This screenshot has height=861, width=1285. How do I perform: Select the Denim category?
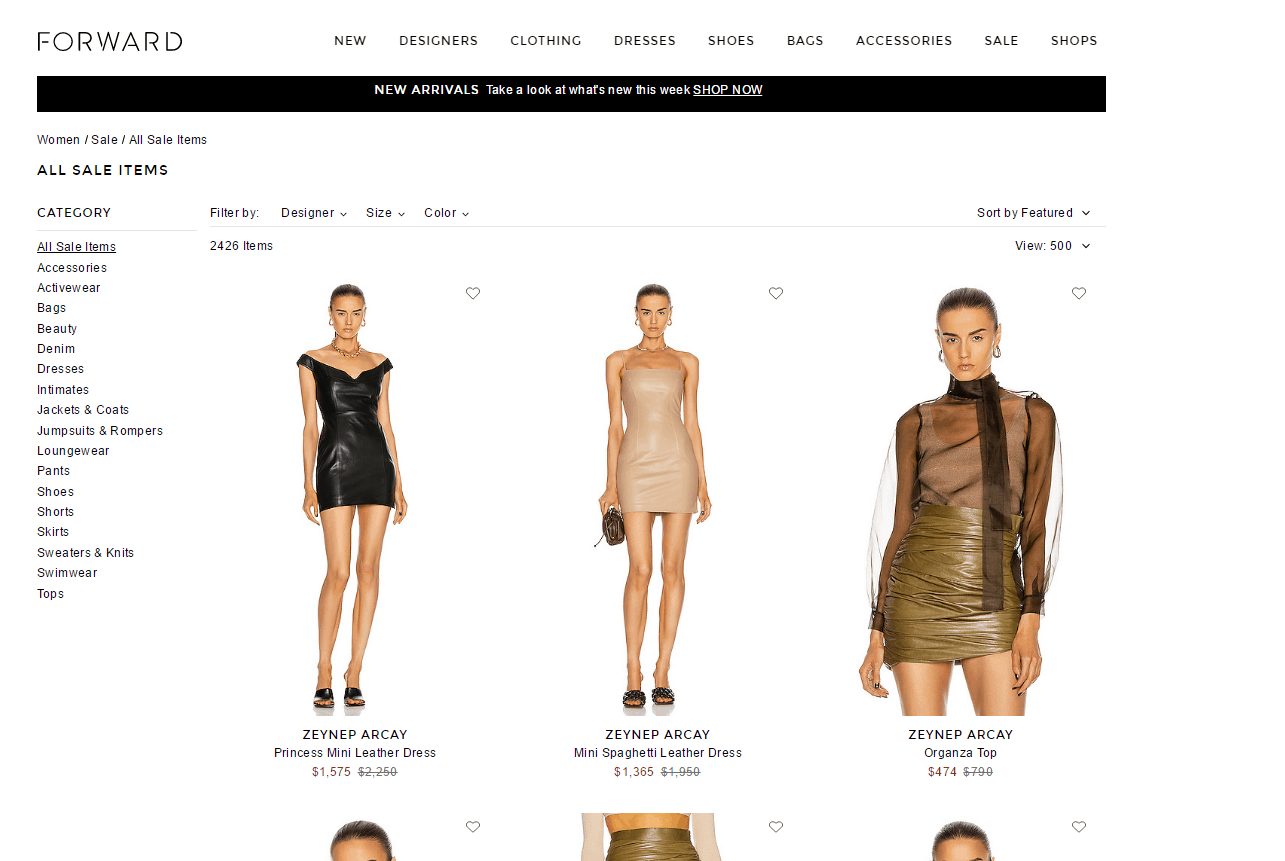pos(56,349)
